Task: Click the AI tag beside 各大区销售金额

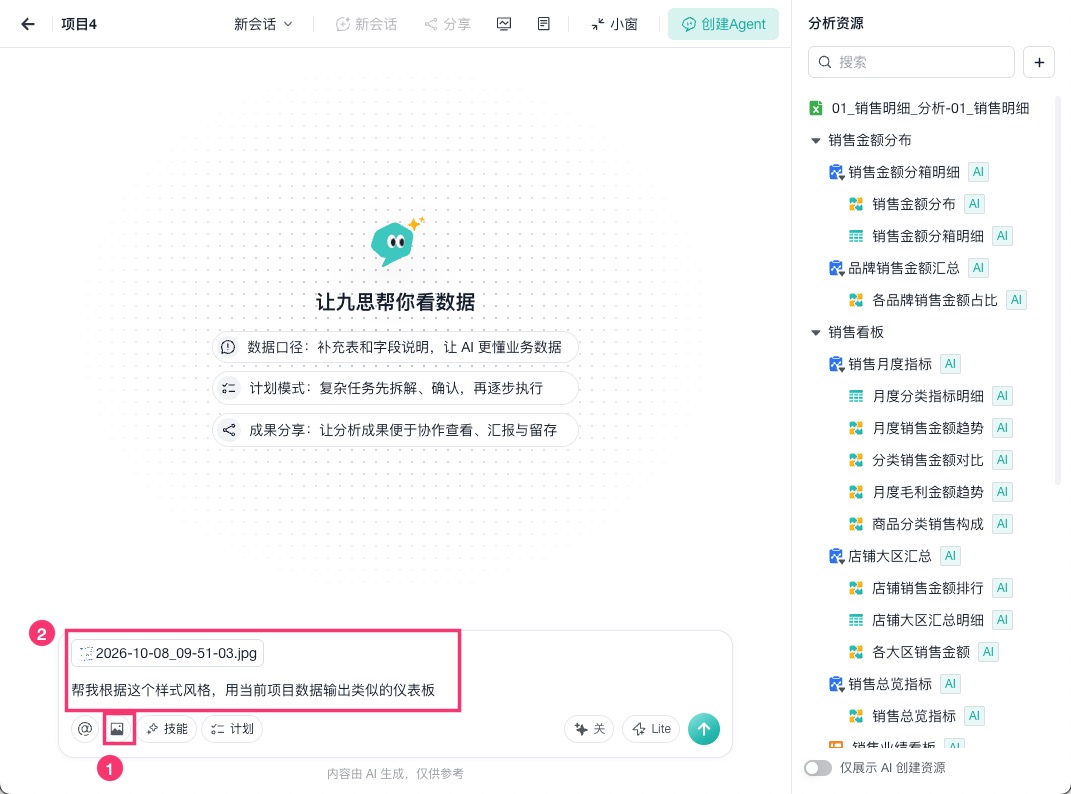Action: coord(988,652)
